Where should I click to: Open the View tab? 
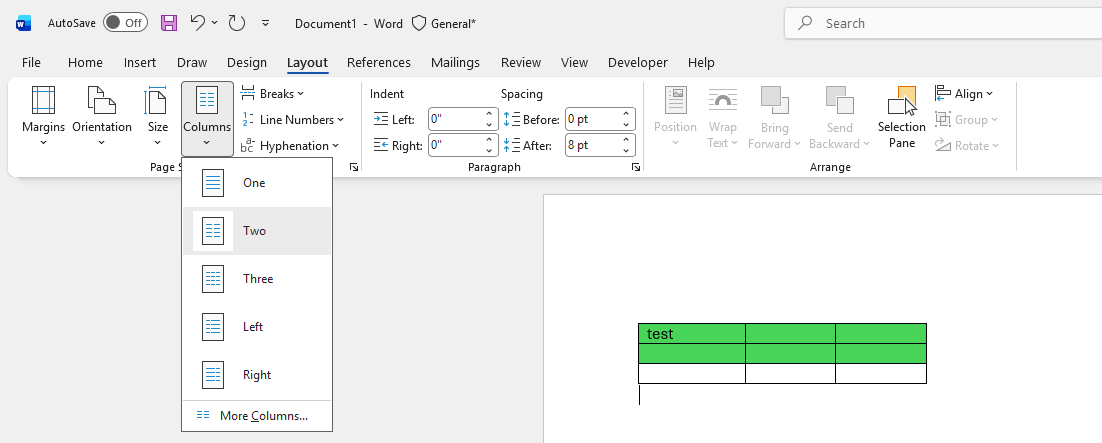click(x=574, y=63)
